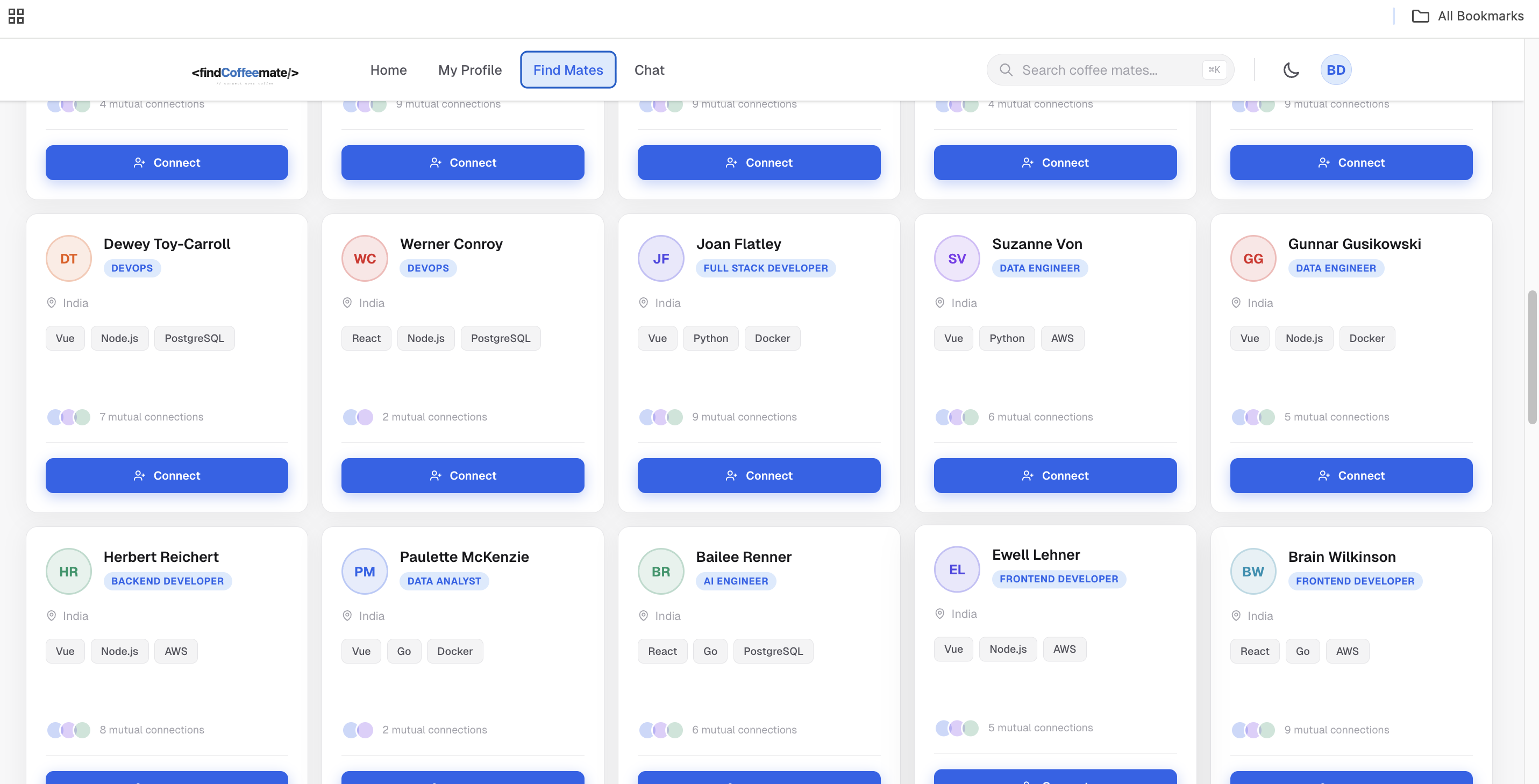This screenshot has height=784, width=1539.
Task: Connect with Joan Flatley
Action: point(759,476)
